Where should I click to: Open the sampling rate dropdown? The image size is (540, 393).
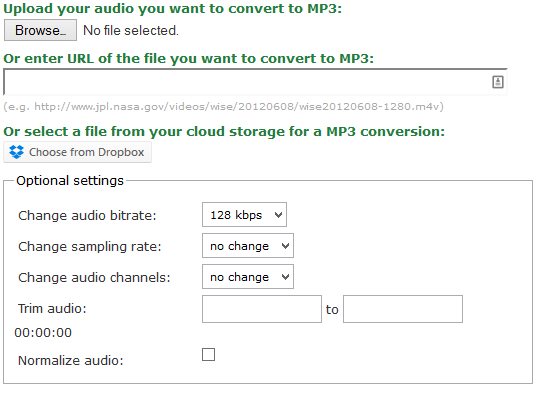248,246
